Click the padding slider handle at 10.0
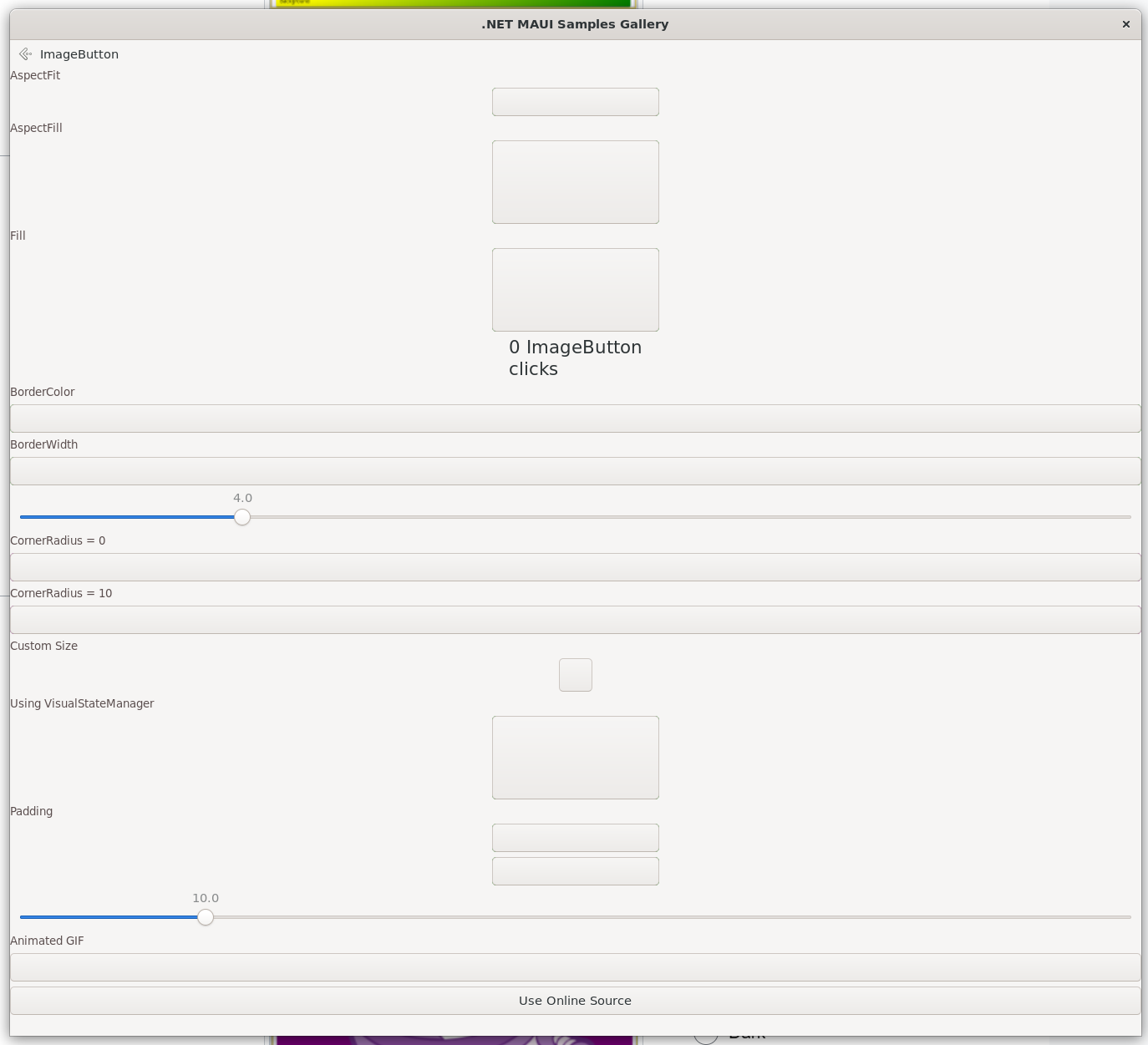This screenshot has height=1045, width=1148. coord(206,917)
